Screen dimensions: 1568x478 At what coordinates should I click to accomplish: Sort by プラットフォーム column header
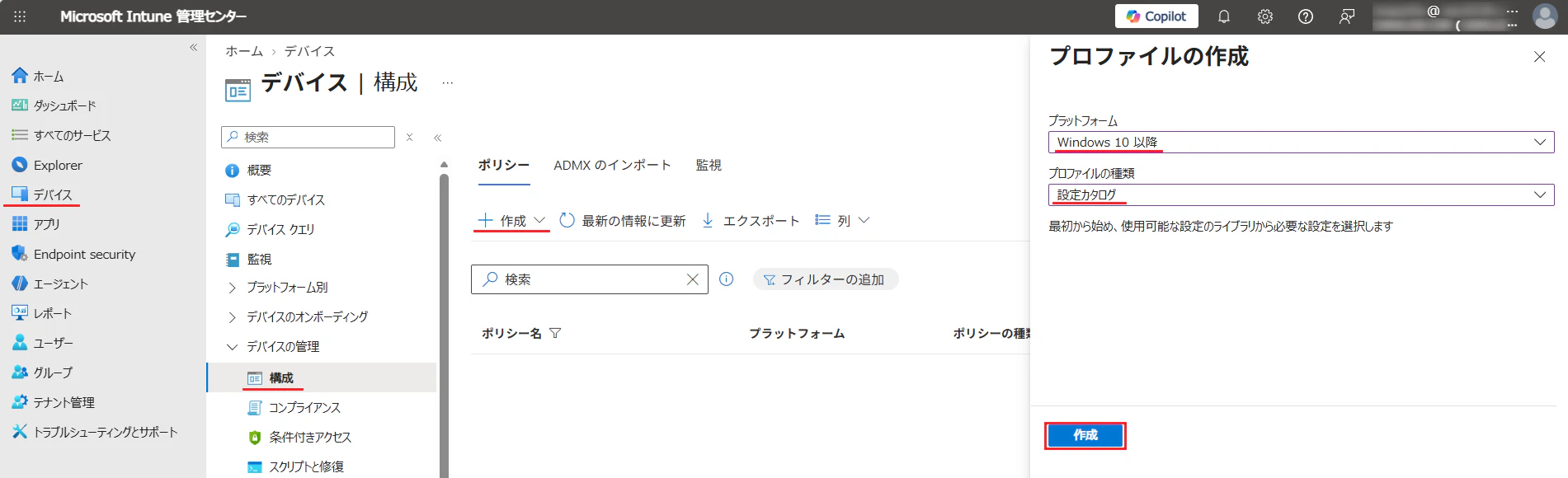tap(797, 333)
